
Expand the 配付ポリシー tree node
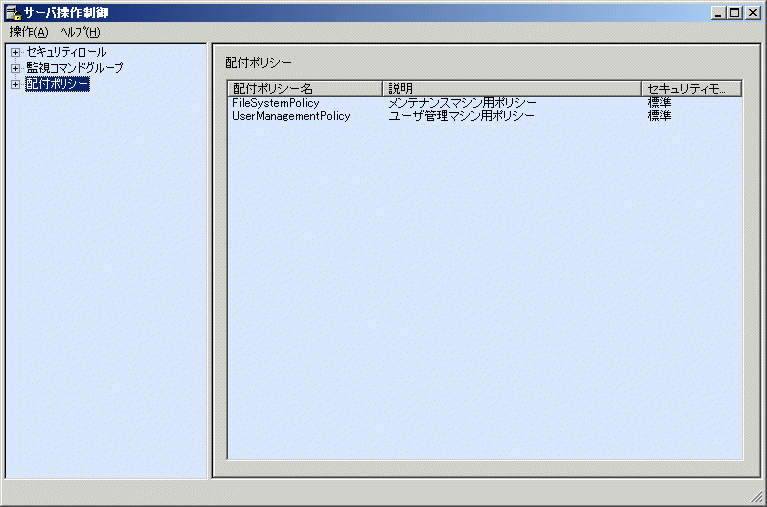(16, 84)
